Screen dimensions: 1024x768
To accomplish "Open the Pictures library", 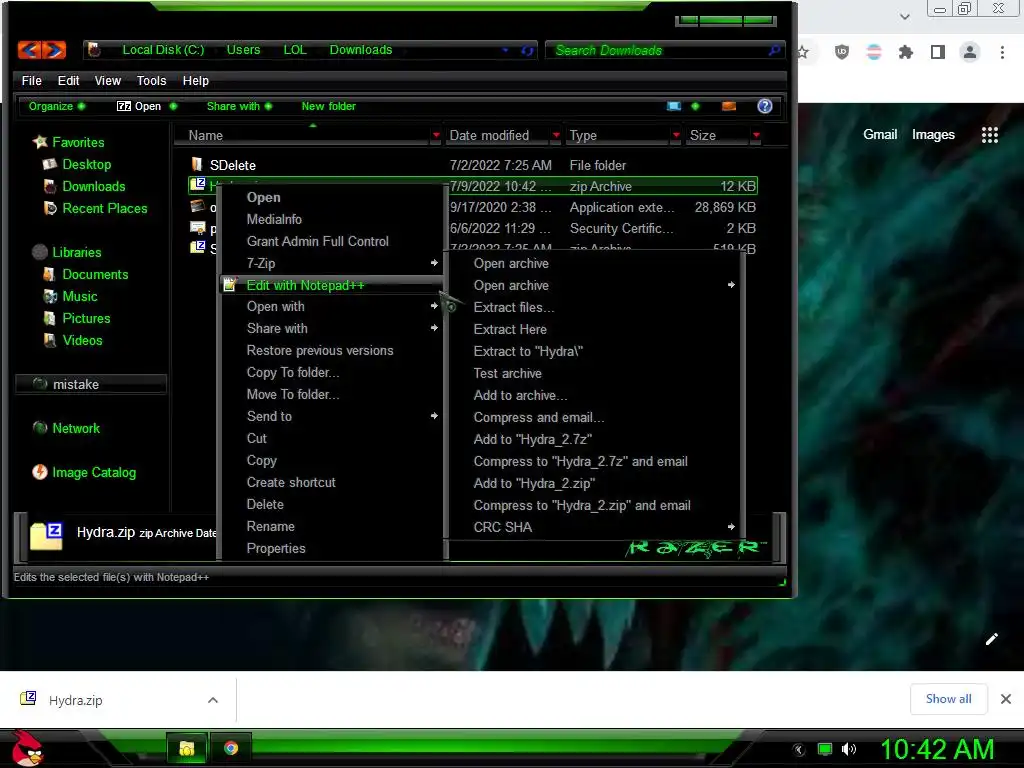I will [86, 319].
